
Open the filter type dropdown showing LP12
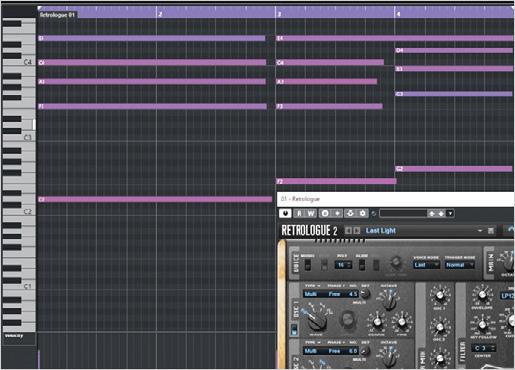(508, 296)
